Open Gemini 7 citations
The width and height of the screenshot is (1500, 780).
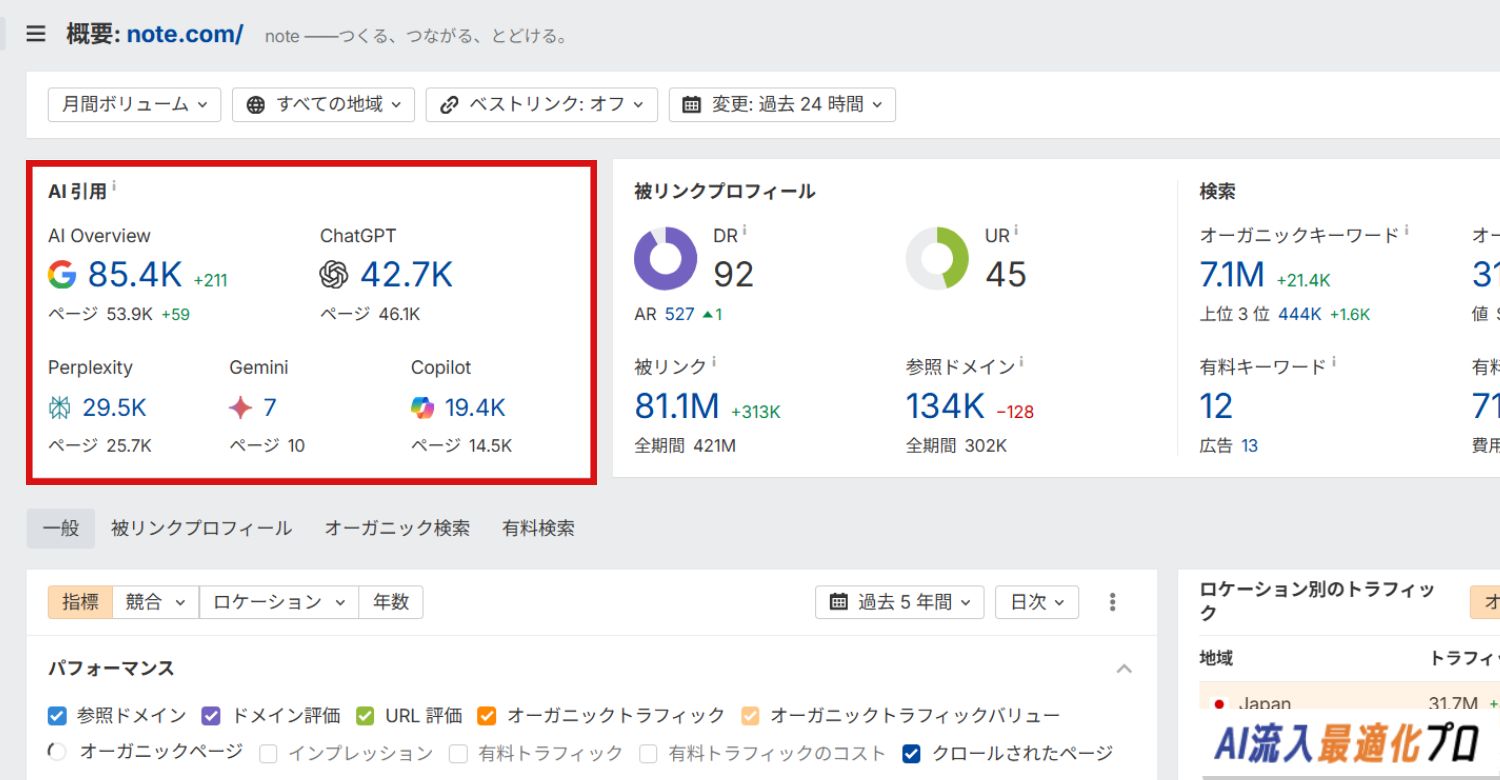(x=270, y=407)
